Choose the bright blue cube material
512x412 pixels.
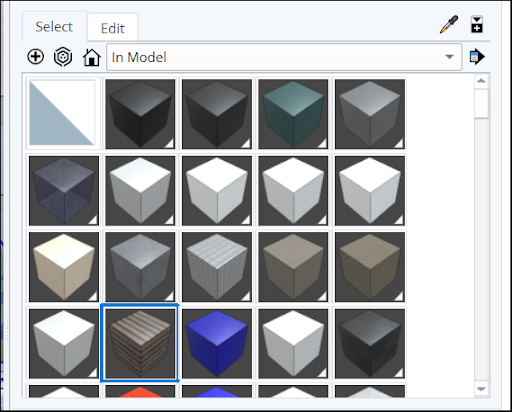pyautogui.click(x=217, y=343)
